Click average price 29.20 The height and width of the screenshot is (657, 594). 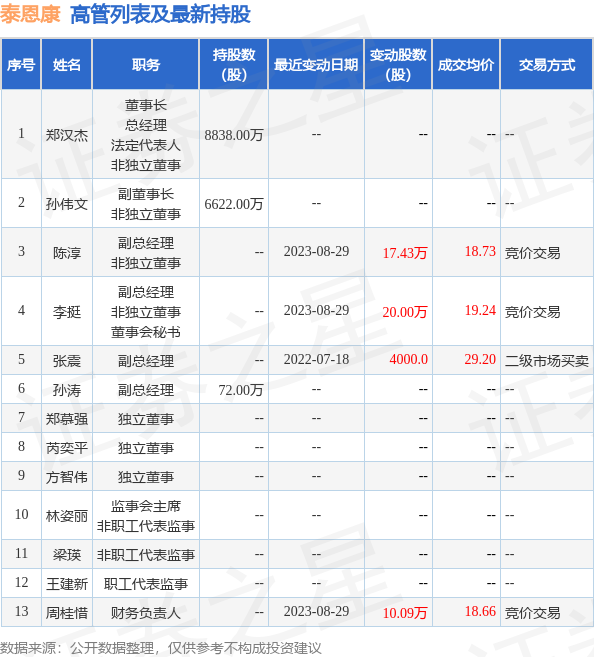point(480,360)
